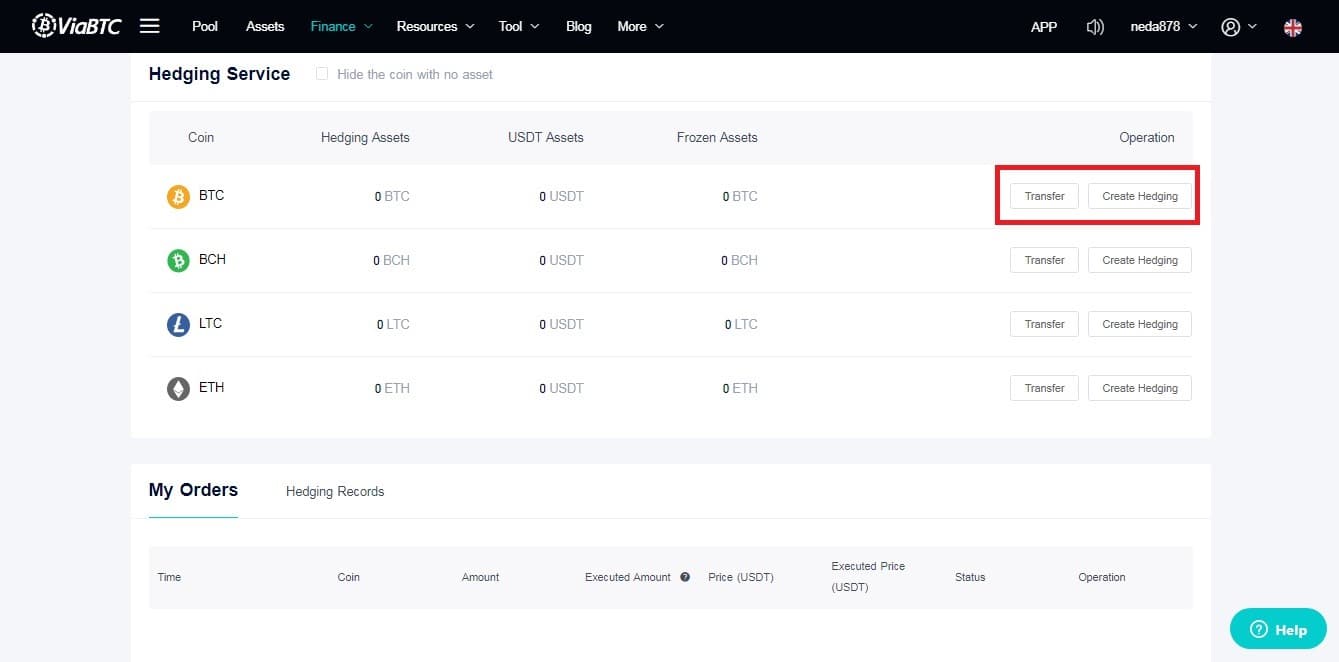Open the APP link in header

click(x=1044, y=27)
